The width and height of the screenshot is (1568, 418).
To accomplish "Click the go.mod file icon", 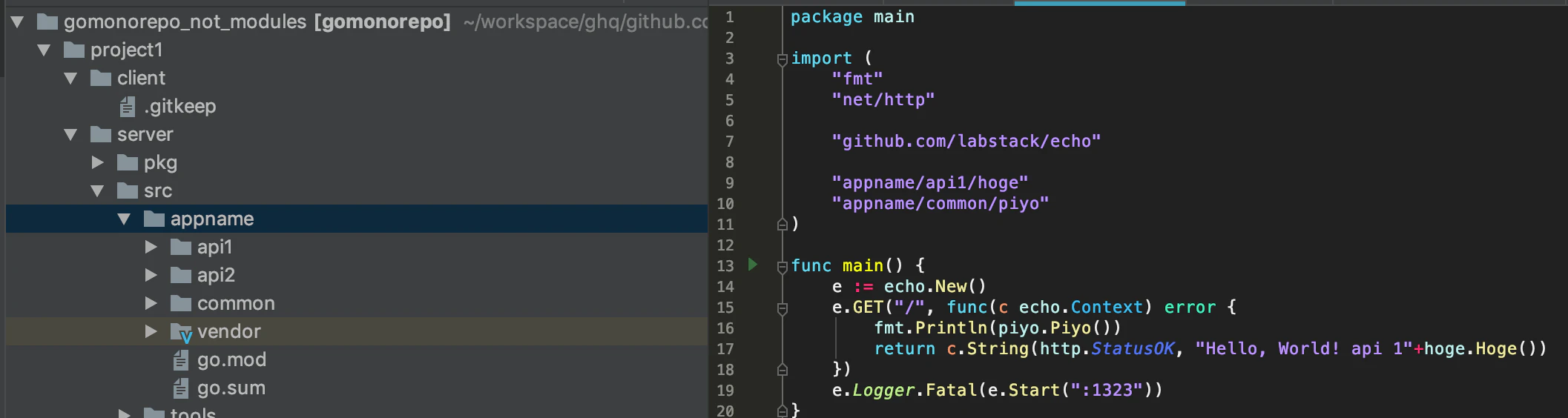I will [x=181, y=360].
